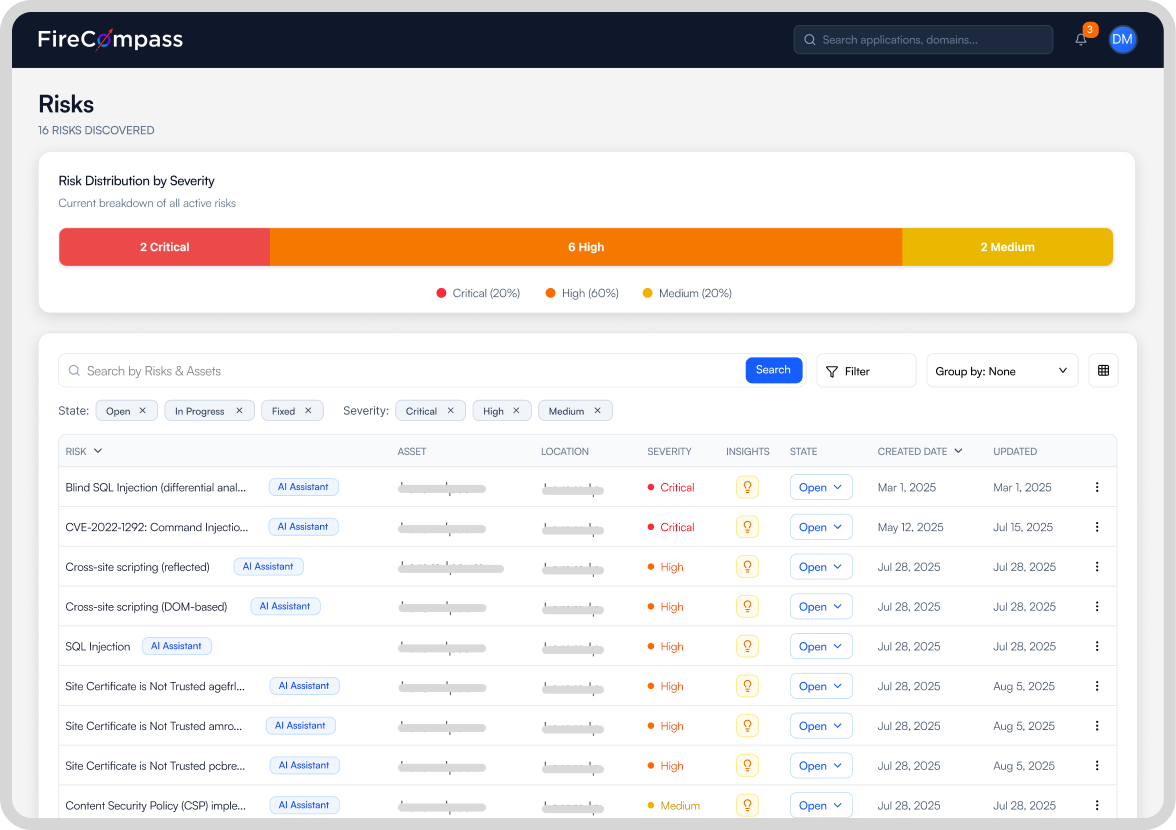Image resolution: width=1176 pixels, height=830 pixels.
Task: Click the 6 High severity bar segment
Action: (x=586, y=247)
